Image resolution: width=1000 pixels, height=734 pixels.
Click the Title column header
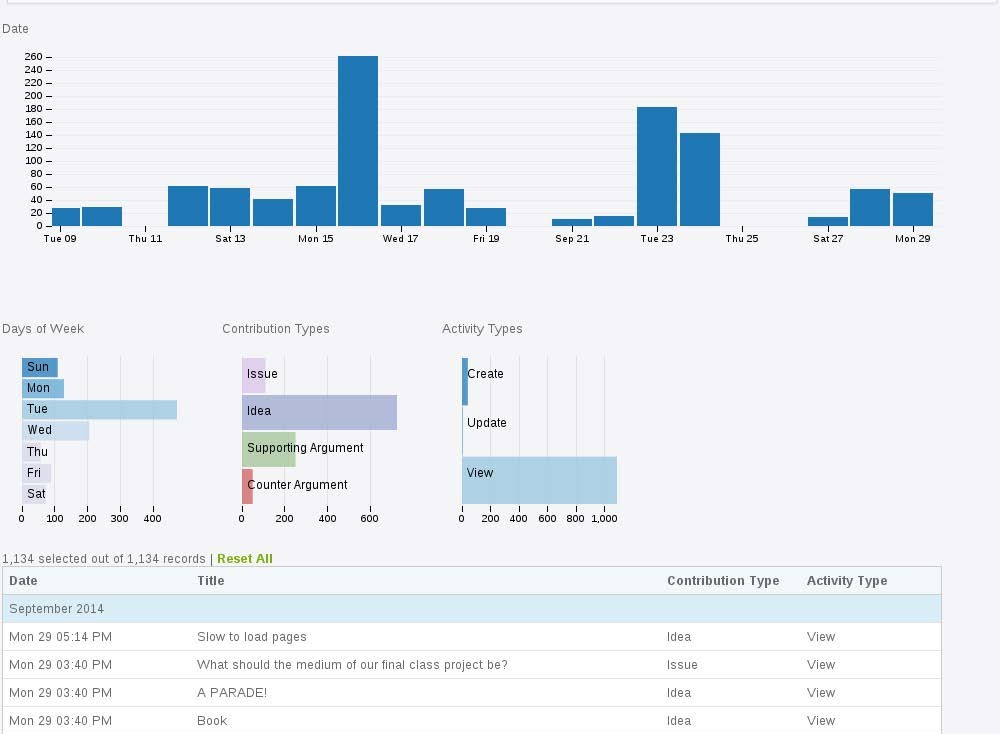[211, 580]
